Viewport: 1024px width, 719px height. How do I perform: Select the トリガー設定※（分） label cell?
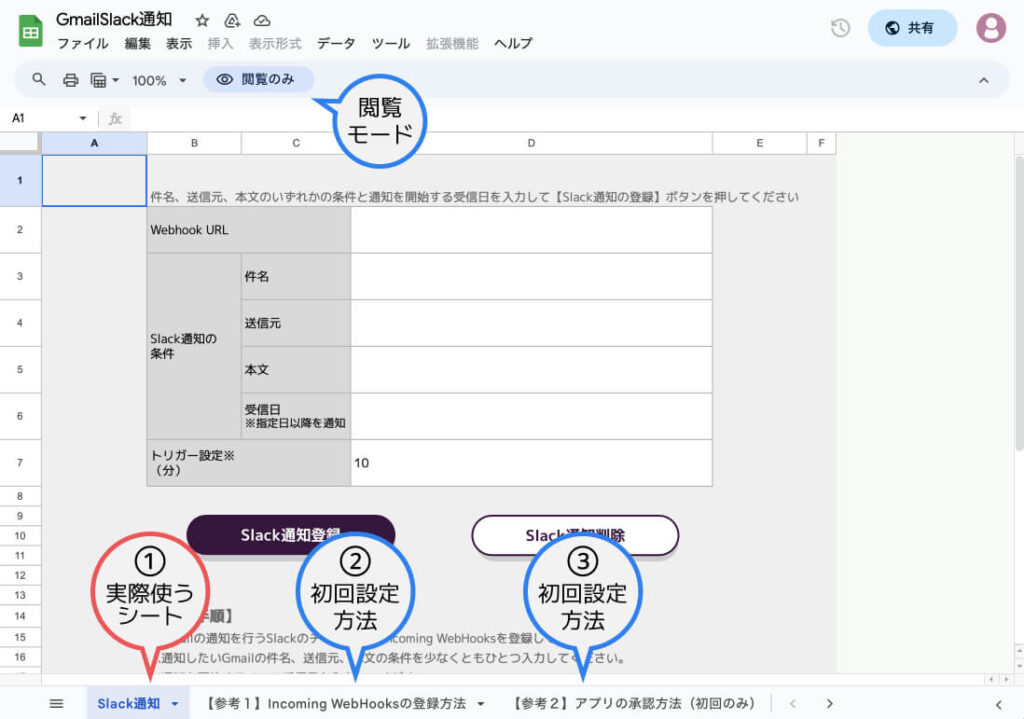249,463
